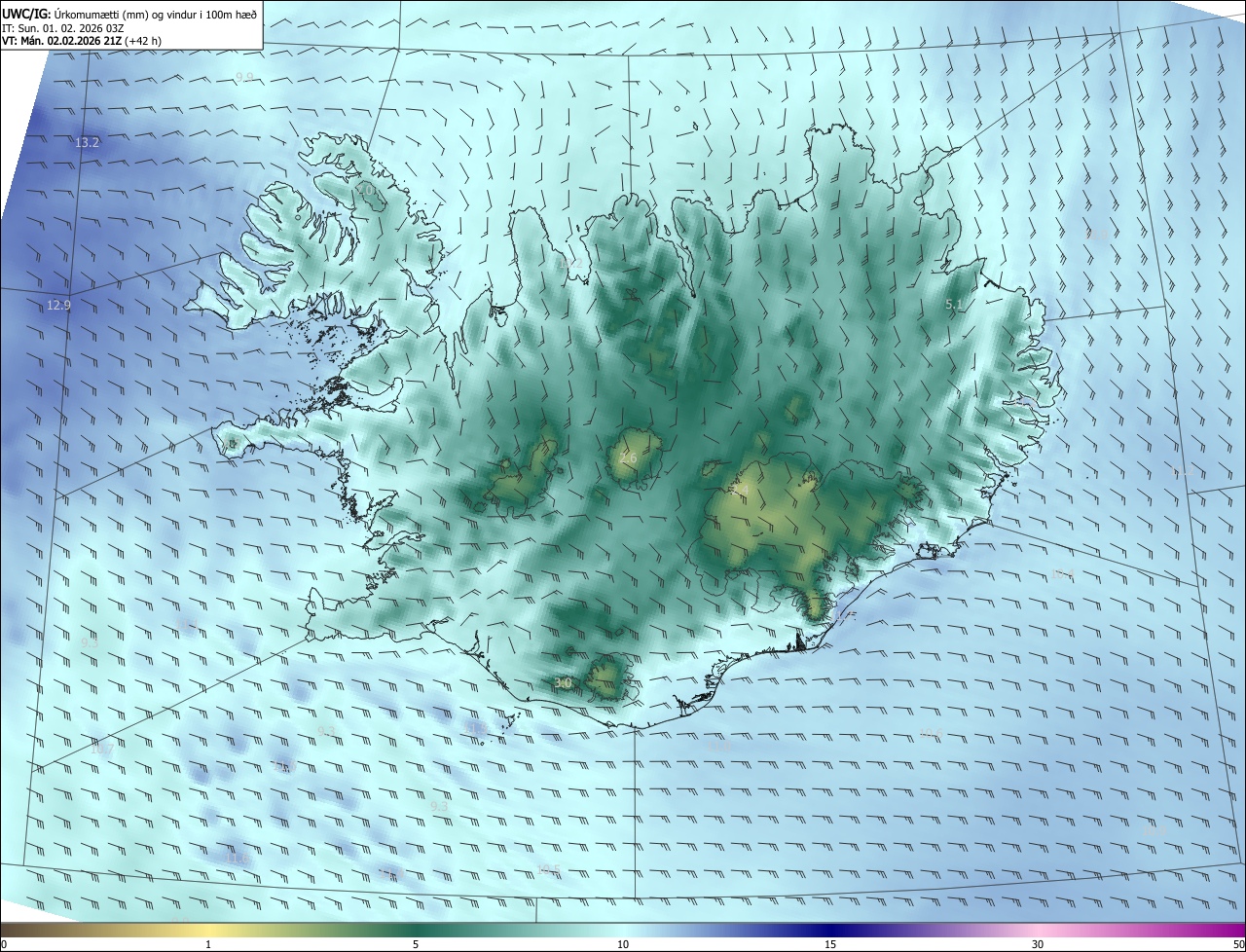The height and width of the screenshot is (952, 1246).
Task: Click the 5.1 value over East Iceland
Action: pyautogui.click(x=954, y=305)
